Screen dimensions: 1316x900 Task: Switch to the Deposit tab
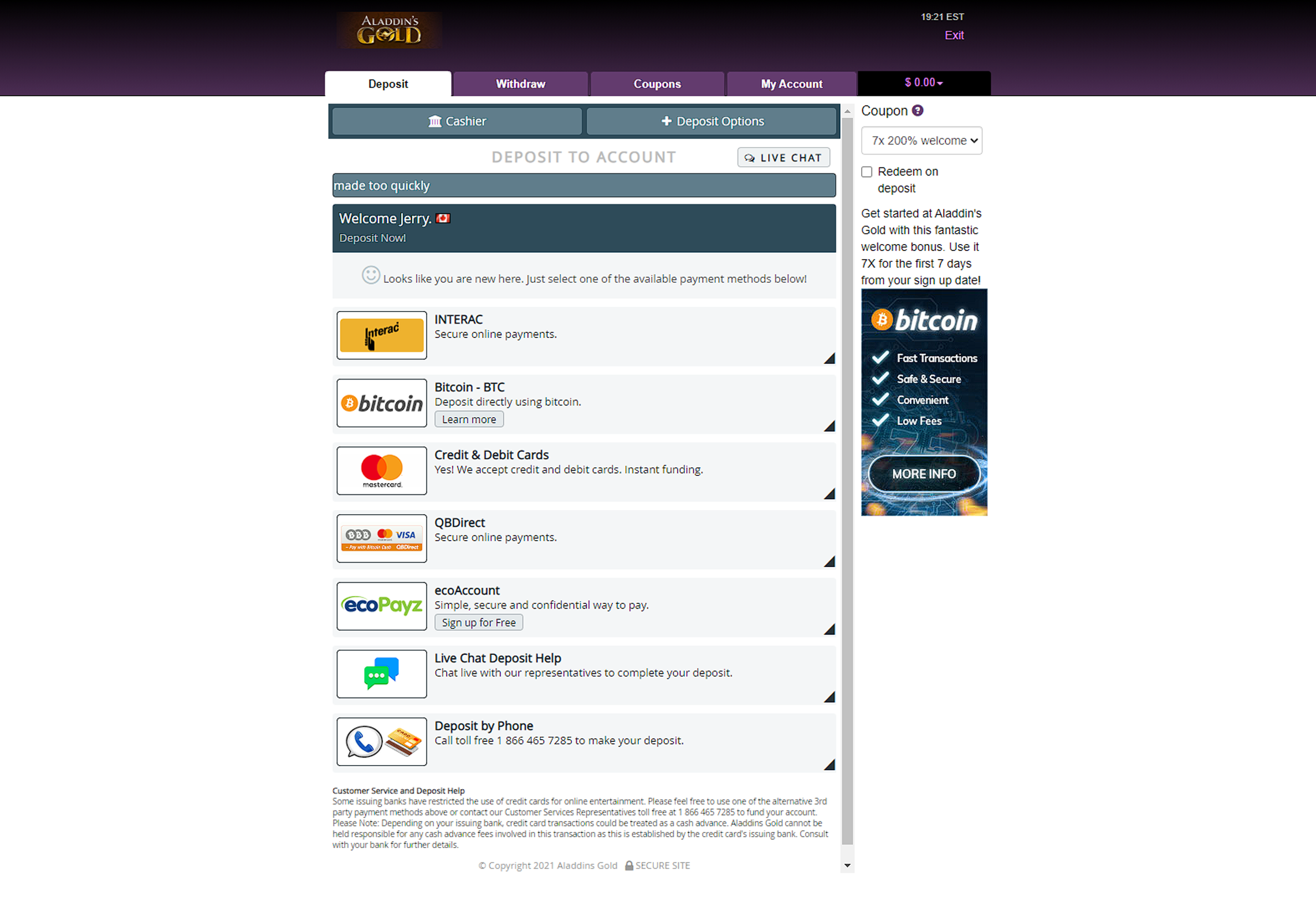coord(388,84)
